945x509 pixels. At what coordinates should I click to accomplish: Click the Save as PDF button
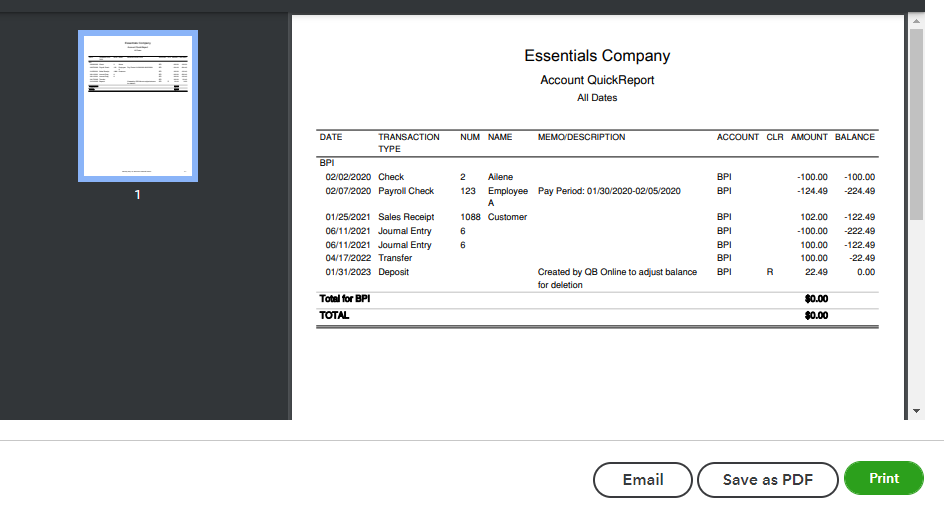(767, 479)
